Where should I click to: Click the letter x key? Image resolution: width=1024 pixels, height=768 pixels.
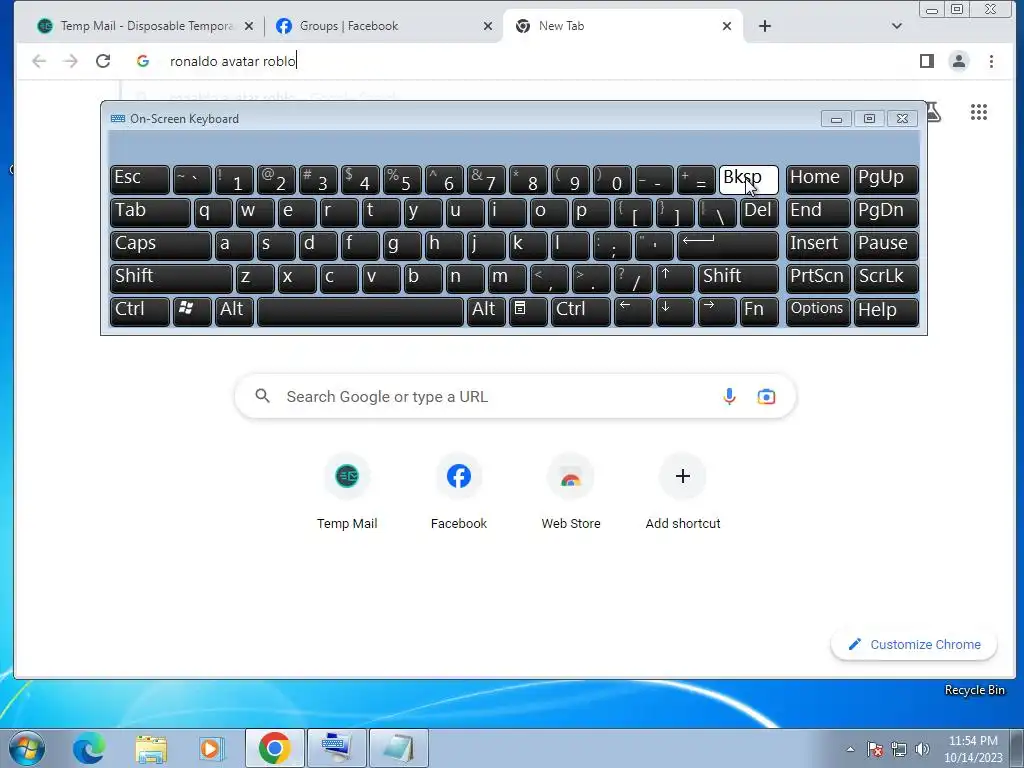[x=297, y=279]
